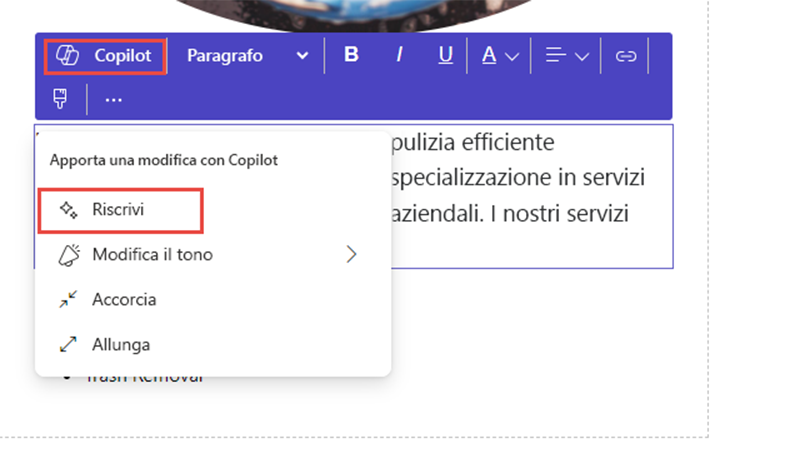Insert a hyperlink with link icon

pos(626,56)
